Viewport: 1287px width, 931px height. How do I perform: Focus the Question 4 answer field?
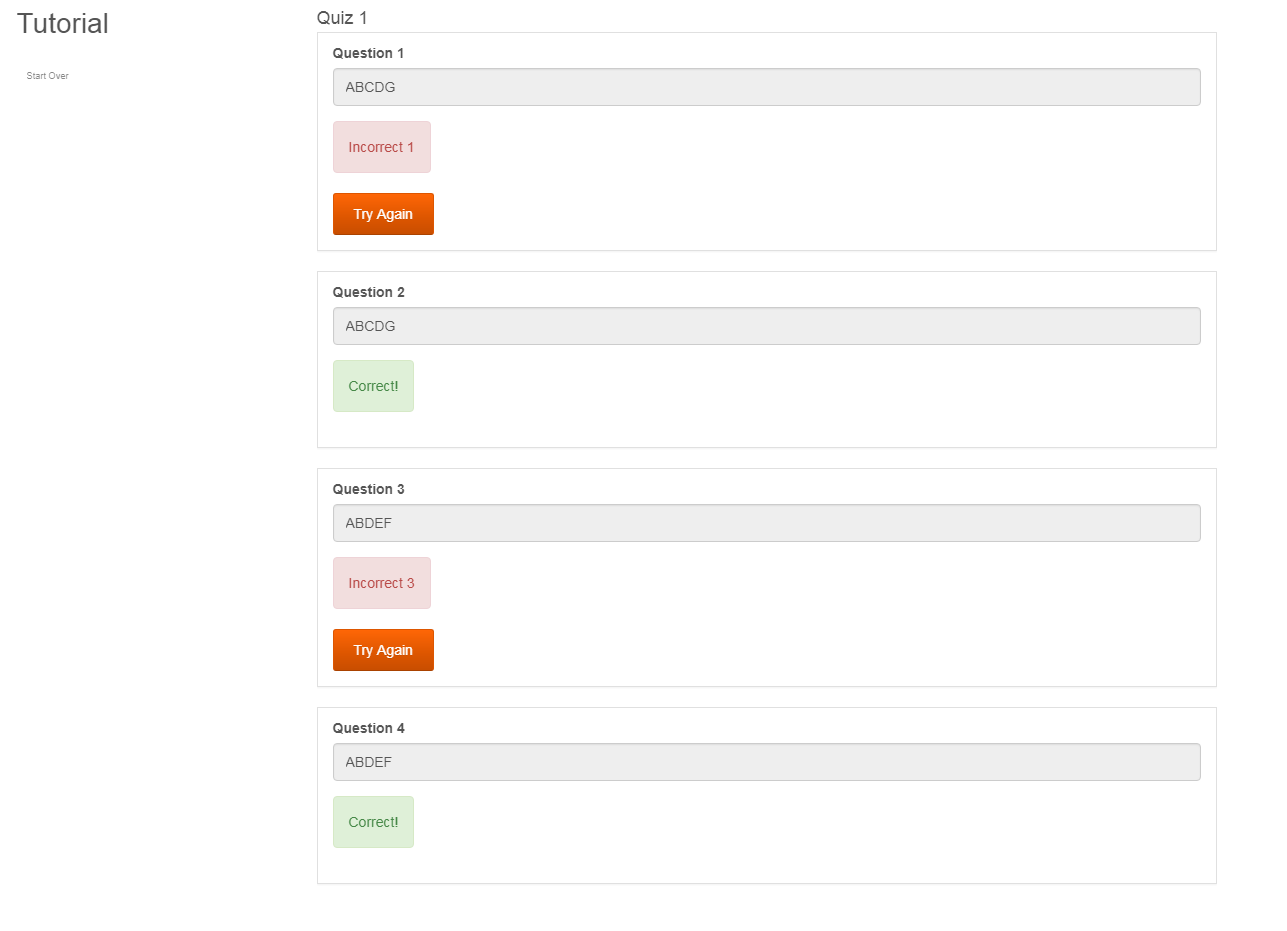coord(766,762)
